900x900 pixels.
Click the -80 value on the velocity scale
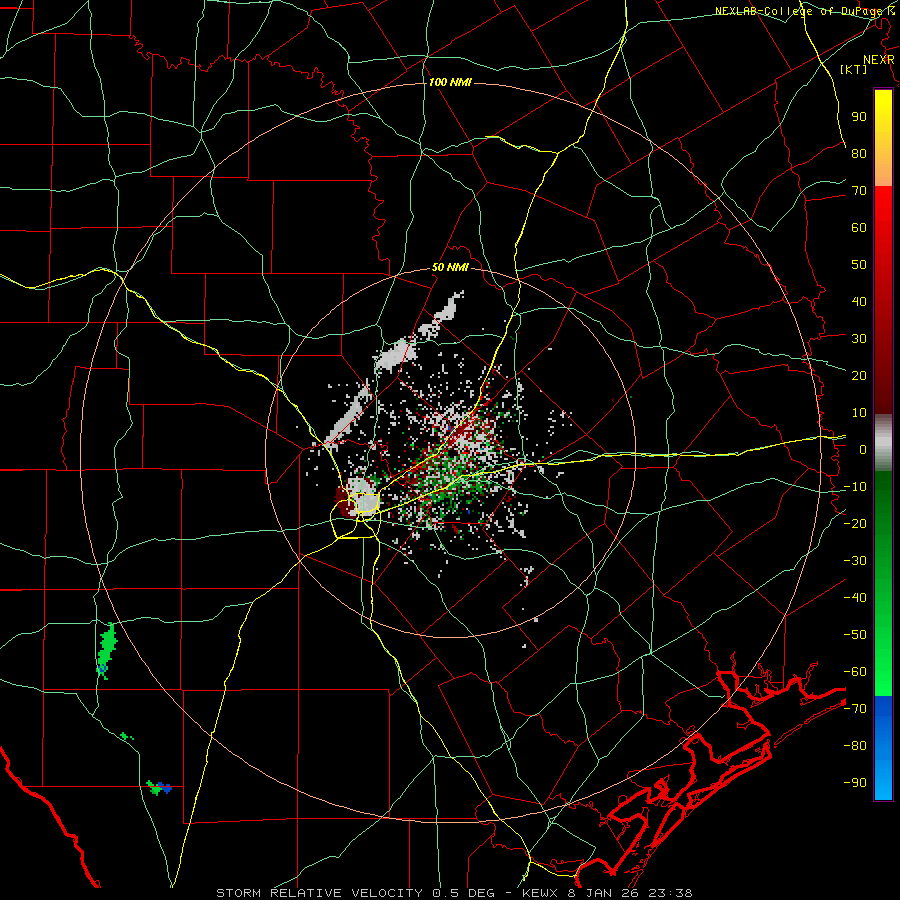[x=855, y=746]
